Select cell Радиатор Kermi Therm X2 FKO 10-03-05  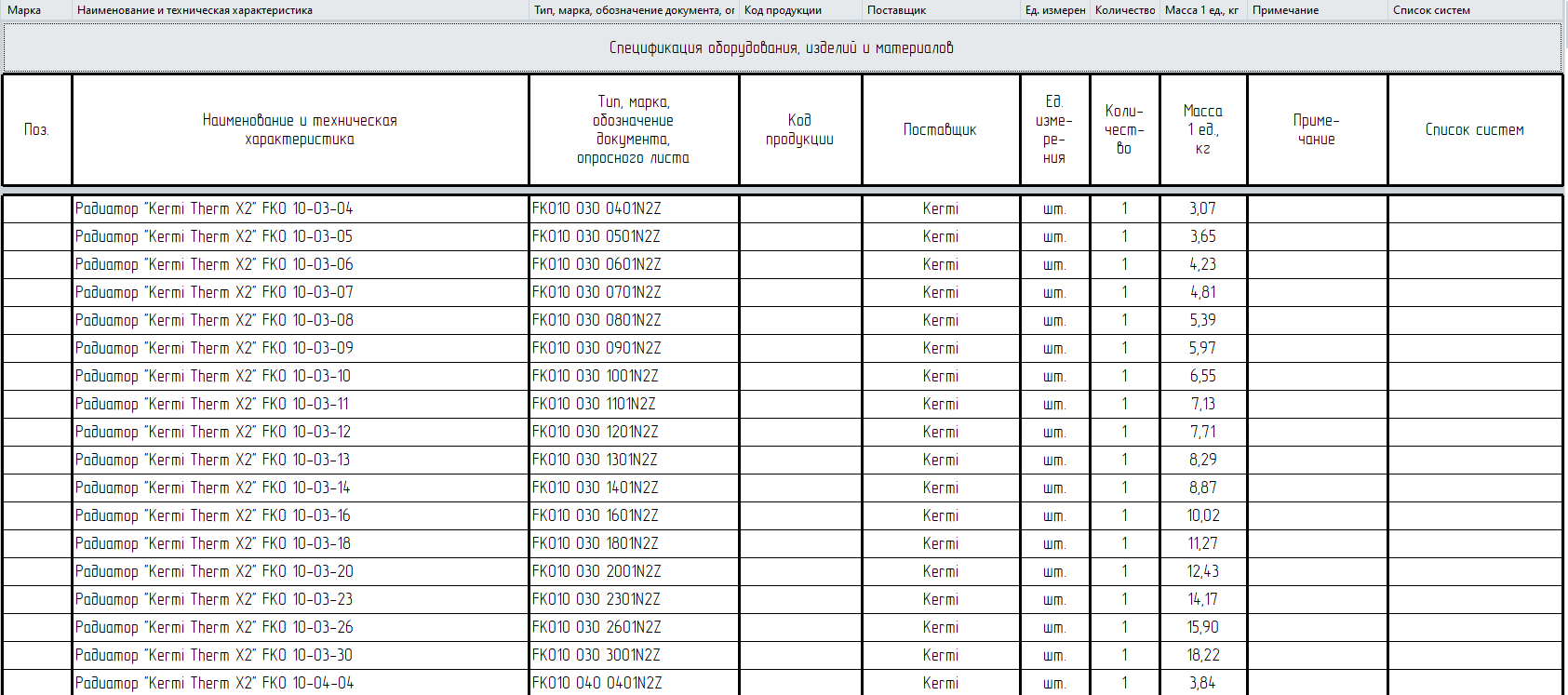point(301,236)
